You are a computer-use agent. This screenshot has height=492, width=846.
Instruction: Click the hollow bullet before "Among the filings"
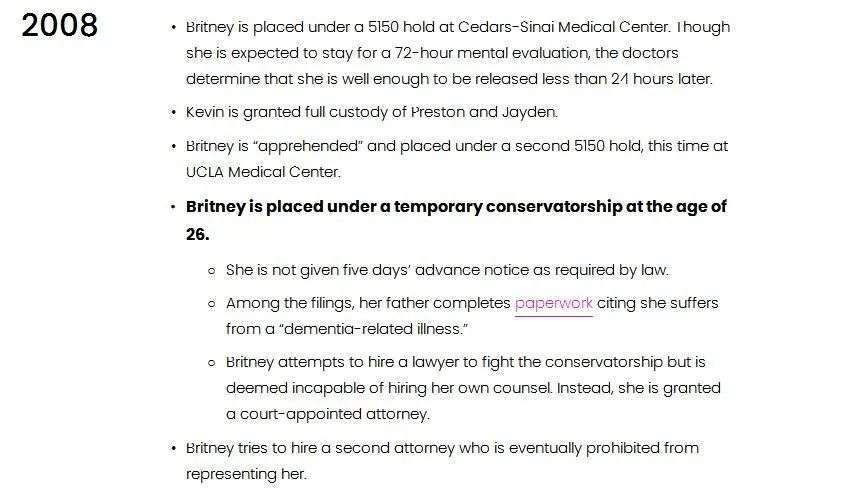pos(211,303)
